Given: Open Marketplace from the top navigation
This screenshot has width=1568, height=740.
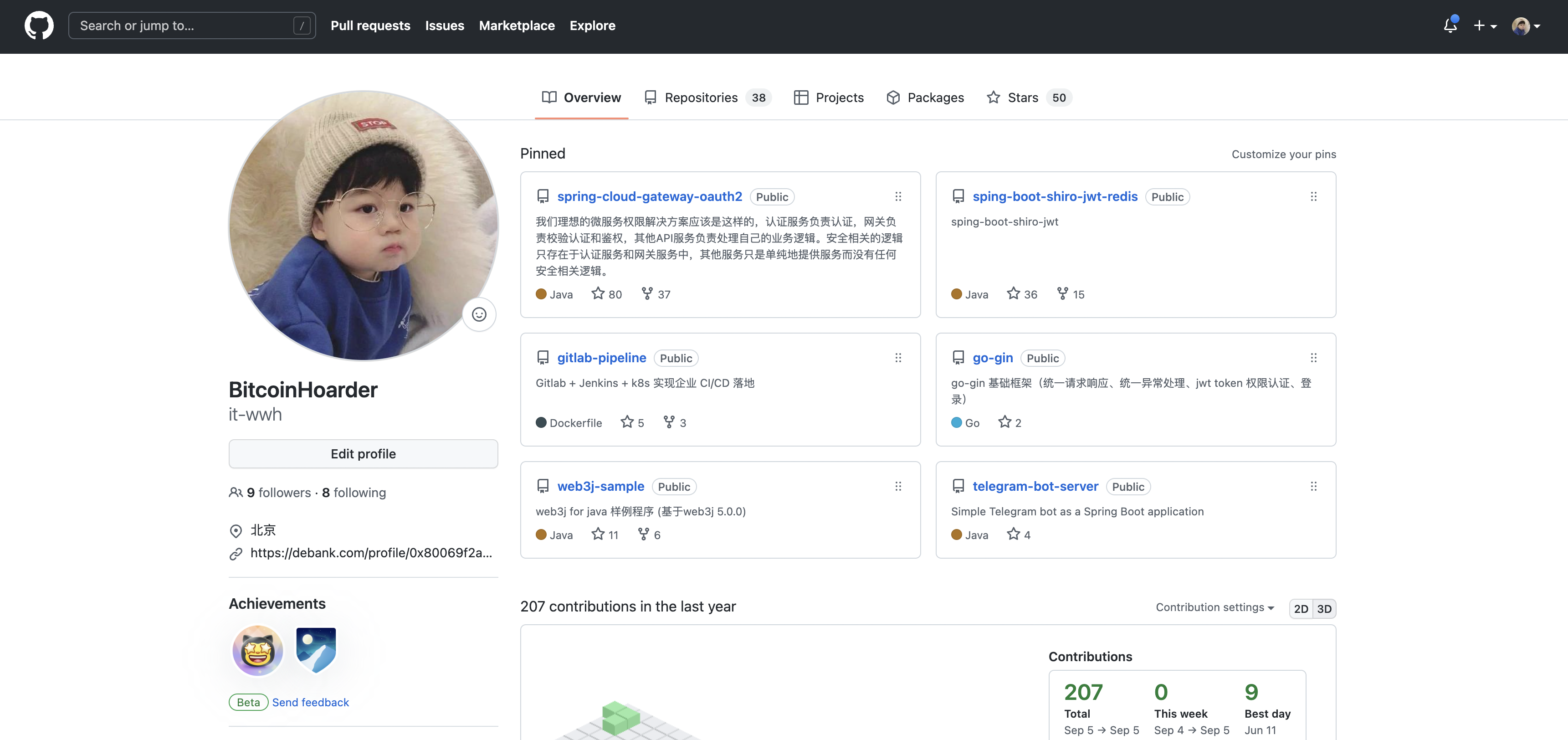Looking at the screenshot, I should (517, 26).
